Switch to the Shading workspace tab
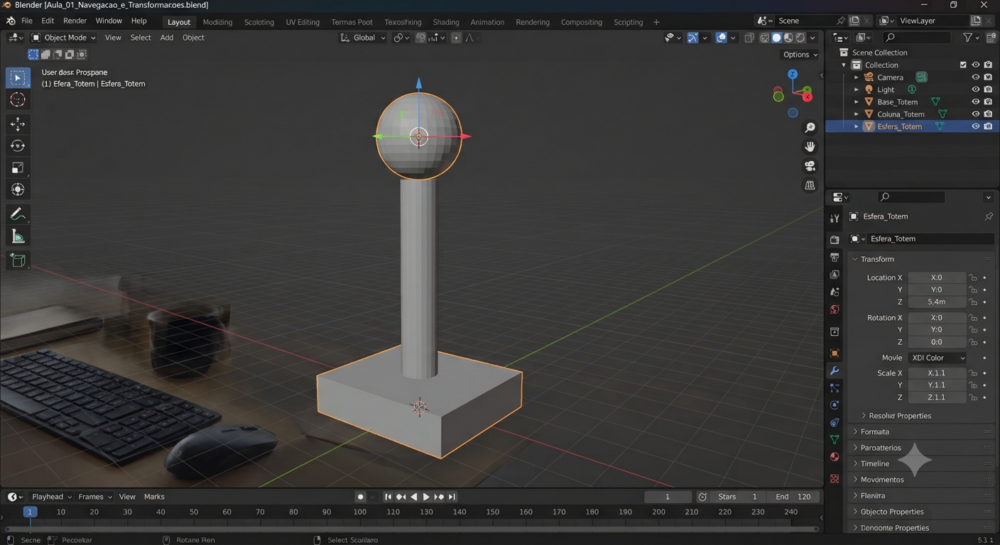Screen dimensions: 1000x545 pyautogui.click(x=446, y=22)
